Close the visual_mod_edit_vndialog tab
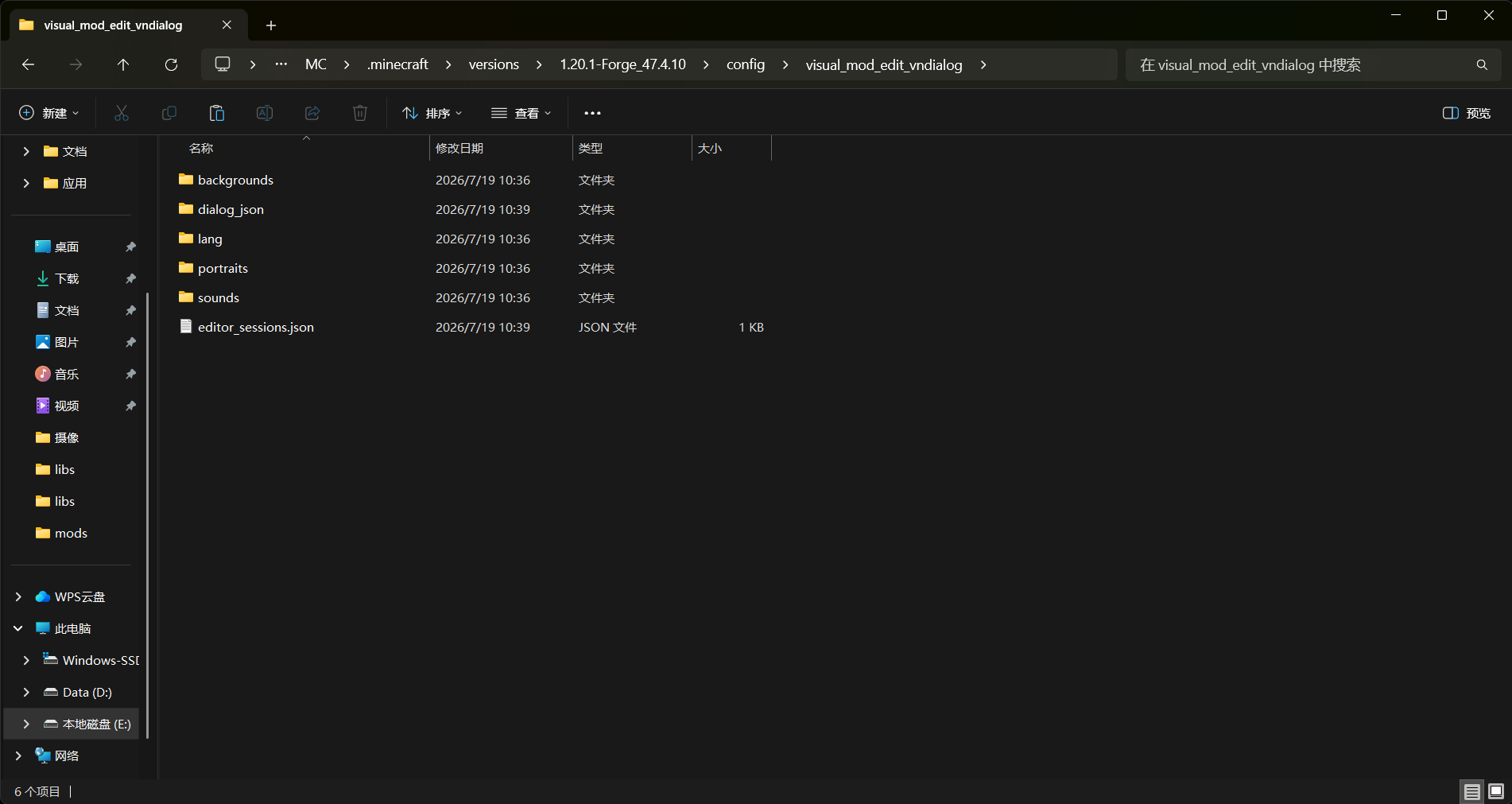 point(227,25)
